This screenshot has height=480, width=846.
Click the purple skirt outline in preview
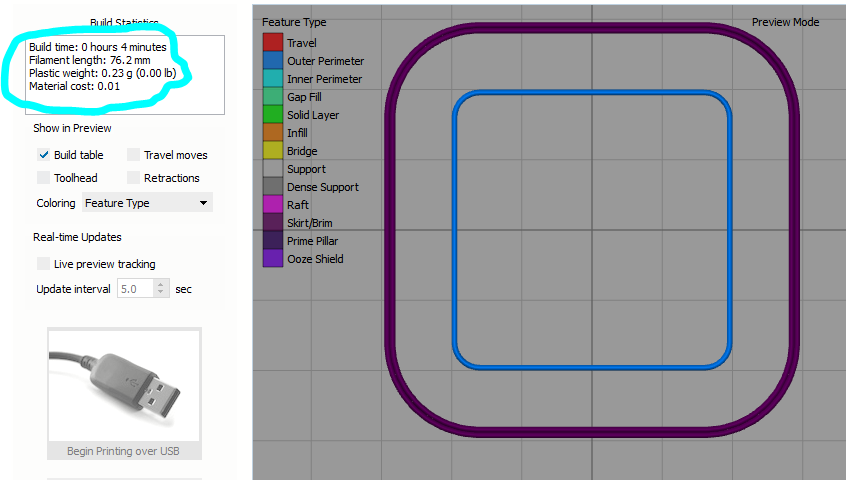click(x=390, y=230)
